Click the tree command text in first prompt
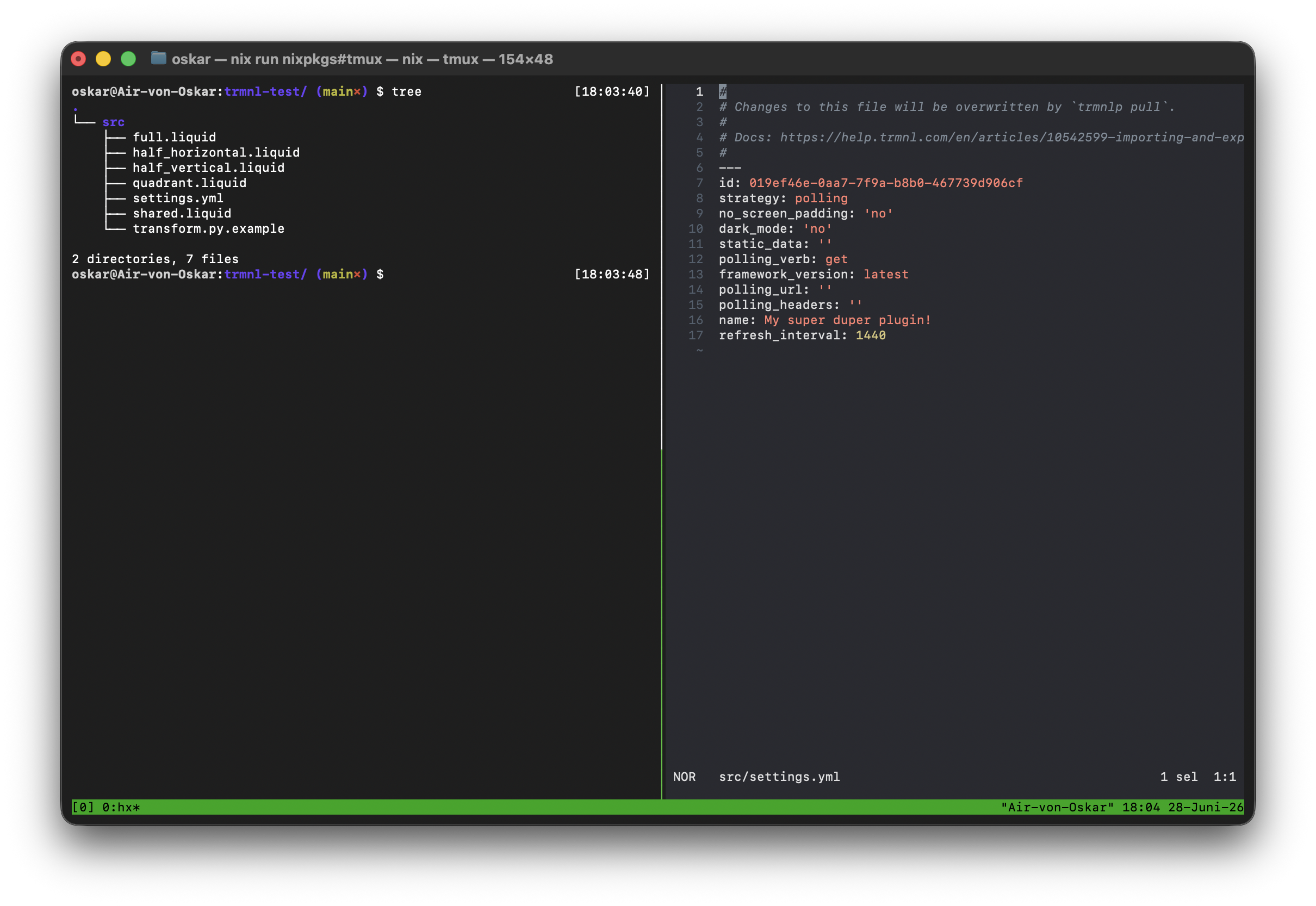 (406, 92)
